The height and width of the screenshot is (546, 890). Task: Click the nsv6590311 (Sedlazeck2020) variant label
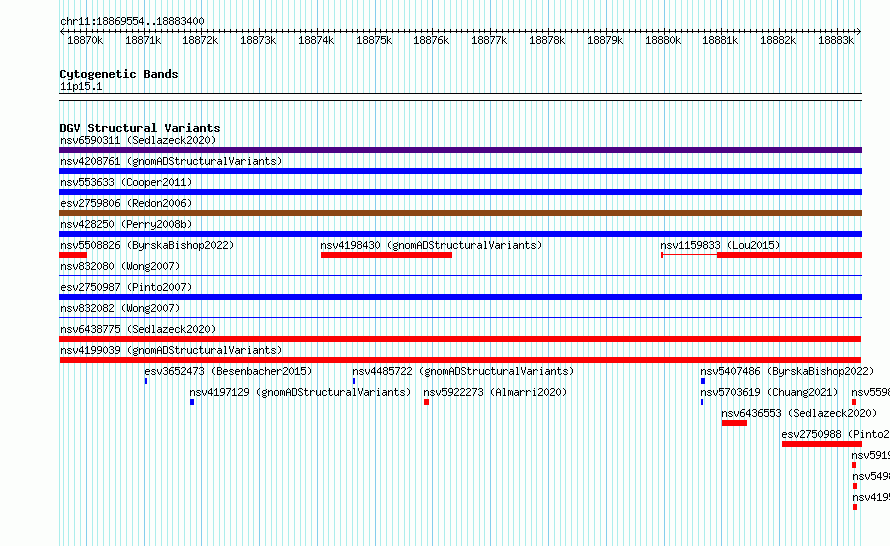[x=138, y=140]
